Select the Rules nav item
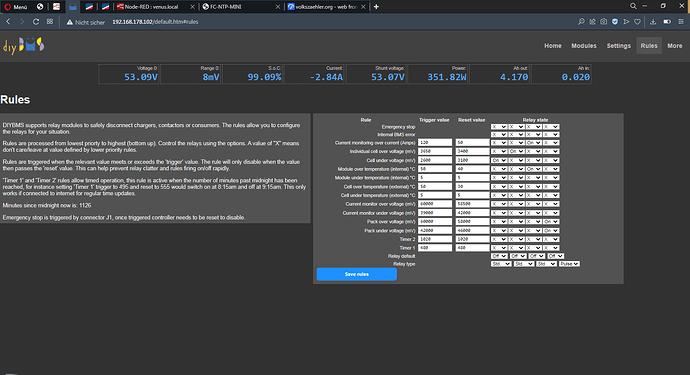Image resolution: width=690 pixels, height=375 pixels. point(649,46)
